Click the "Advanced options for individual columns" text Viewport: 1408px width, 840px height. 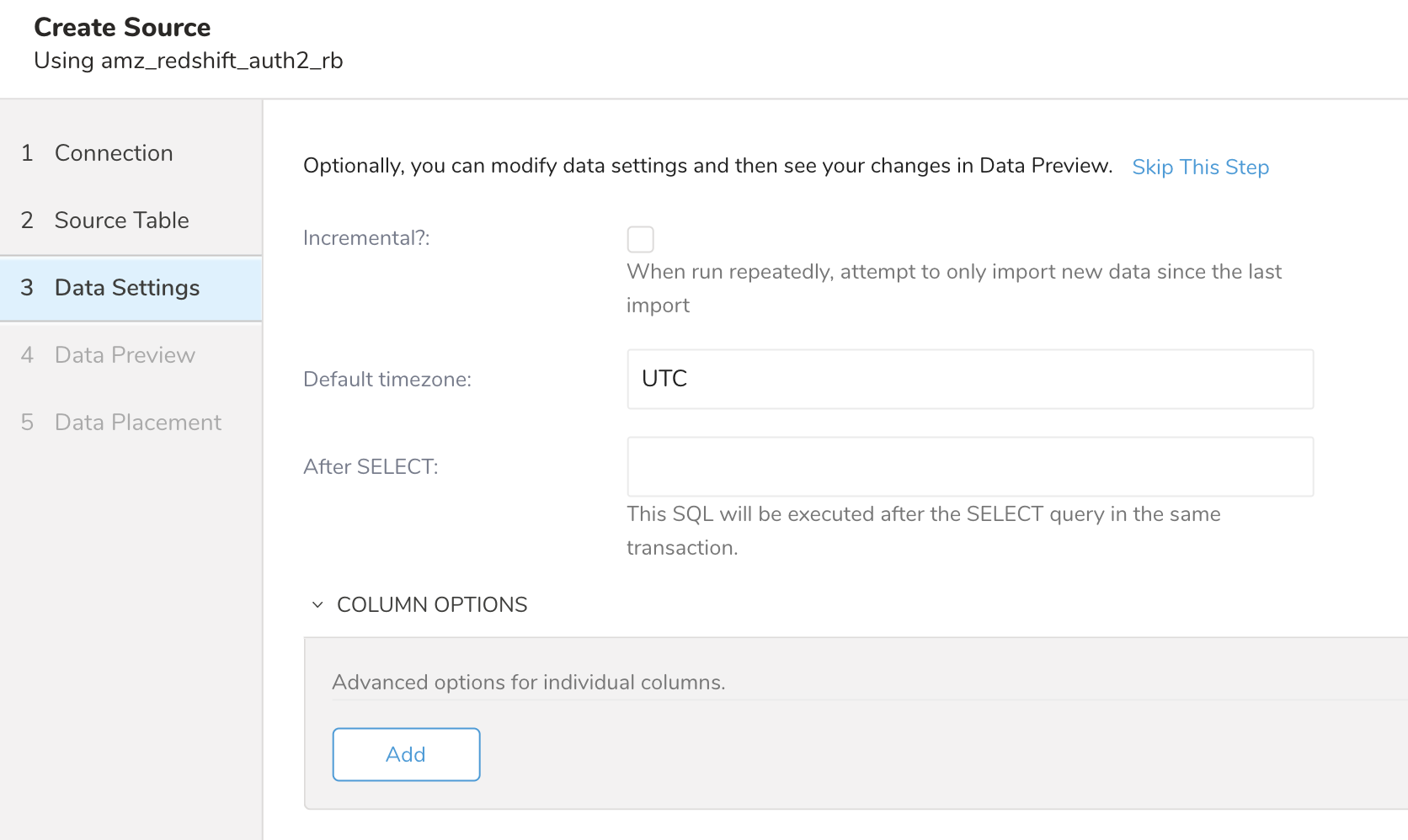(x=528, y=682)
